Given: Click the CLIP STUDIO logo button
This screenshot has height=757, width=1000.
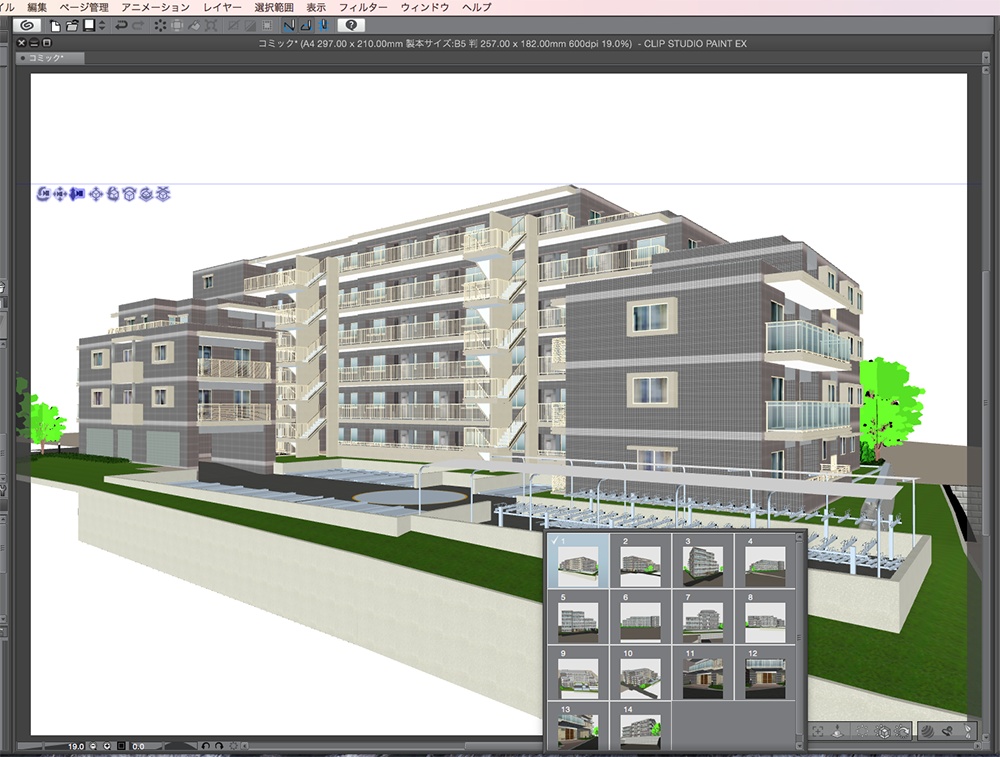Looking at the screenshot, I should pyautogui.click(x=26, y=27).
